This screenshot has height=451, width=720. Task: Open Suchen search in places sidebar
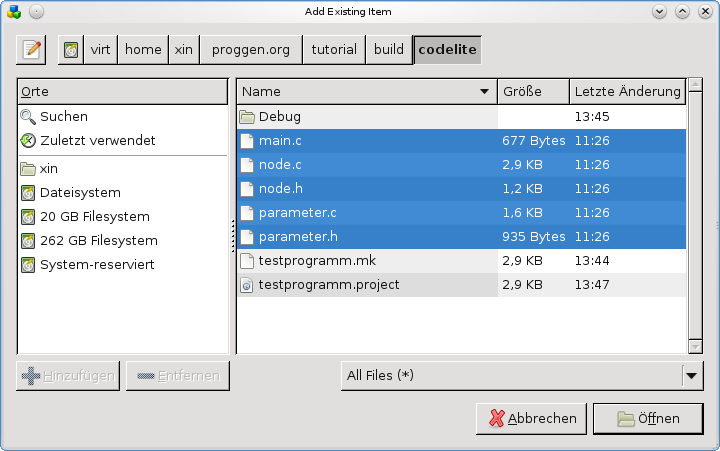click(64, 116)
